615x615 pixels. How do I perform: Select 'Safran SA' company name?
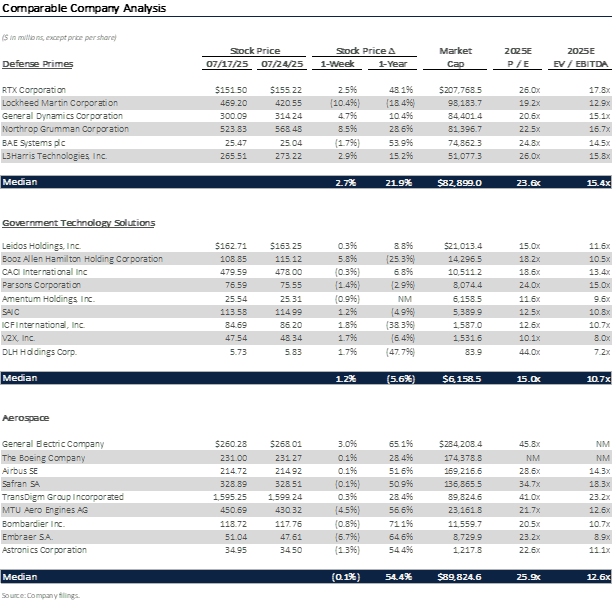click(x=21, y=484)
